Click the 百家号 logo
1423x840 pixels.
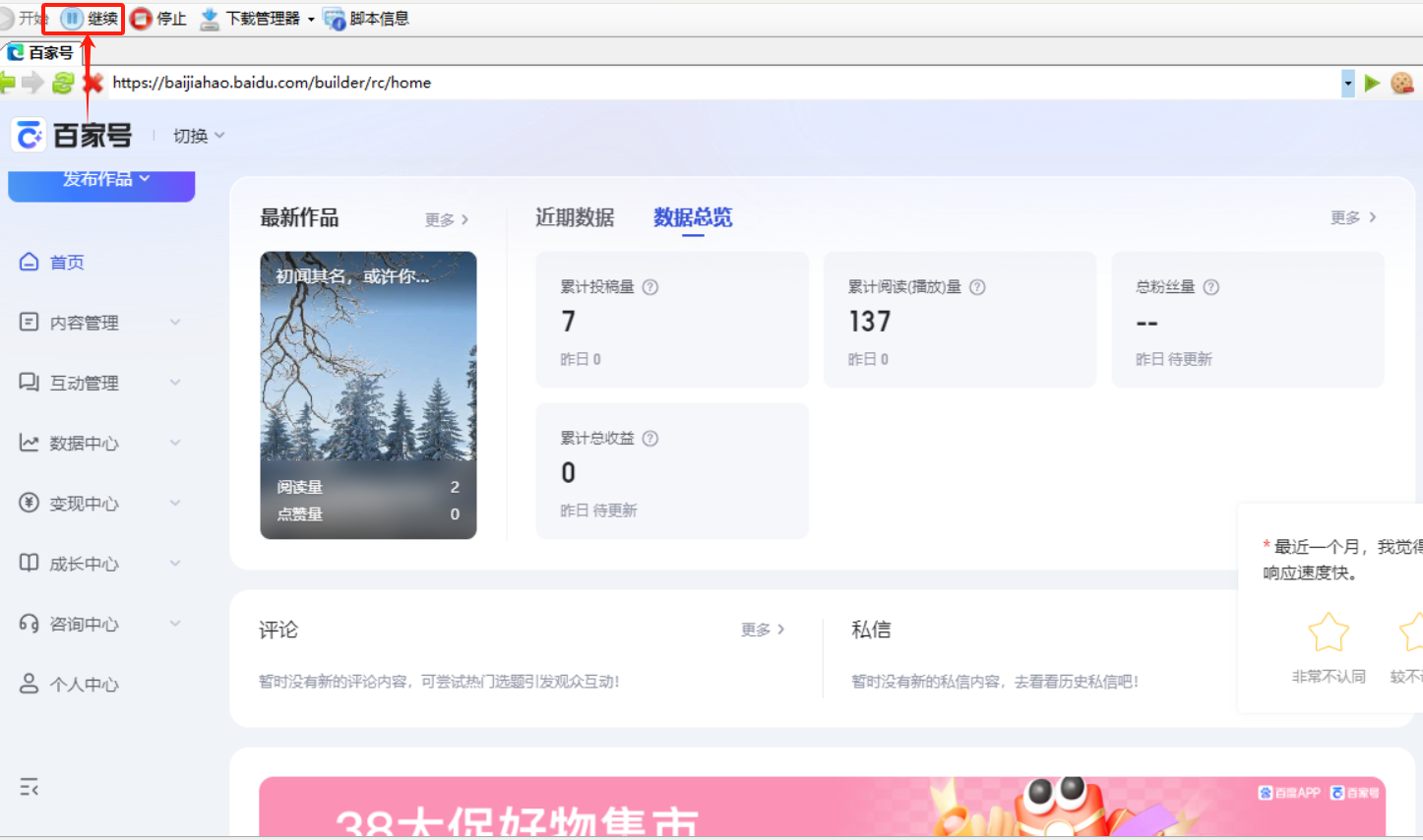point(72,135)
